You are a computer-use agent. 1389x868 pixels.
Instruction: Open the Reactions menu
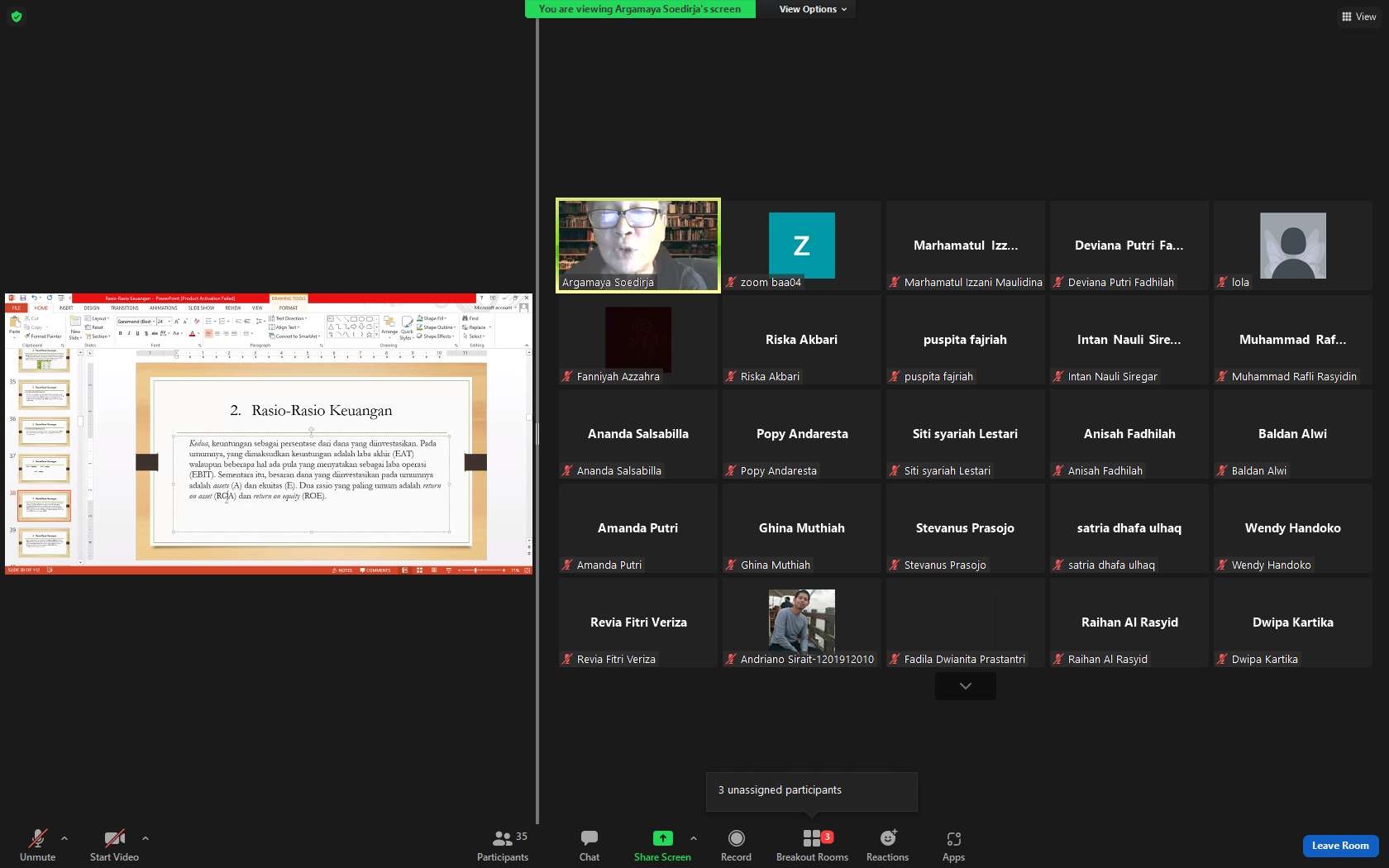click(887, 845)
